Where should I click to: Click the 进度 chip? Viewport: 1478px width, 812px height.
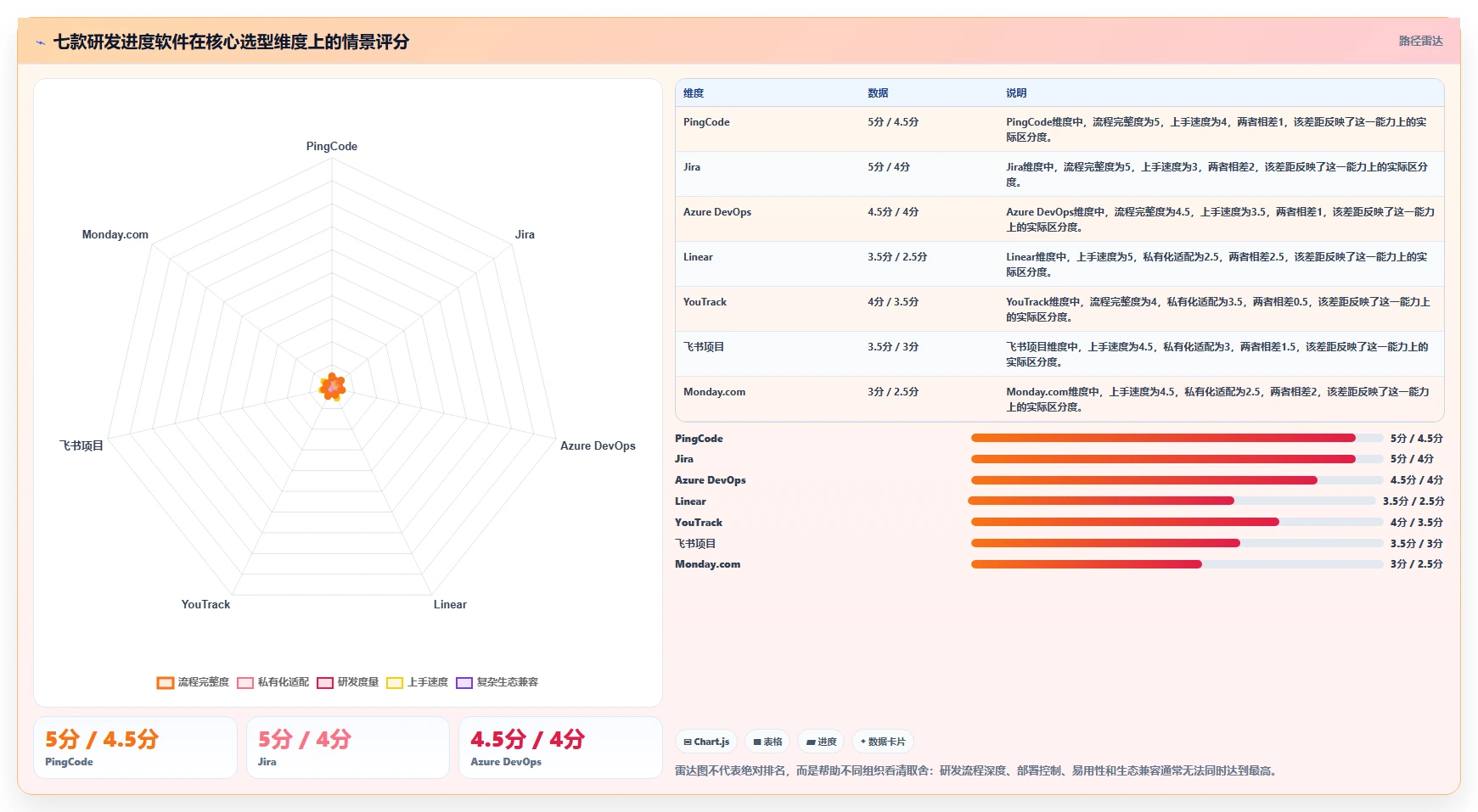tap(821, 742)
